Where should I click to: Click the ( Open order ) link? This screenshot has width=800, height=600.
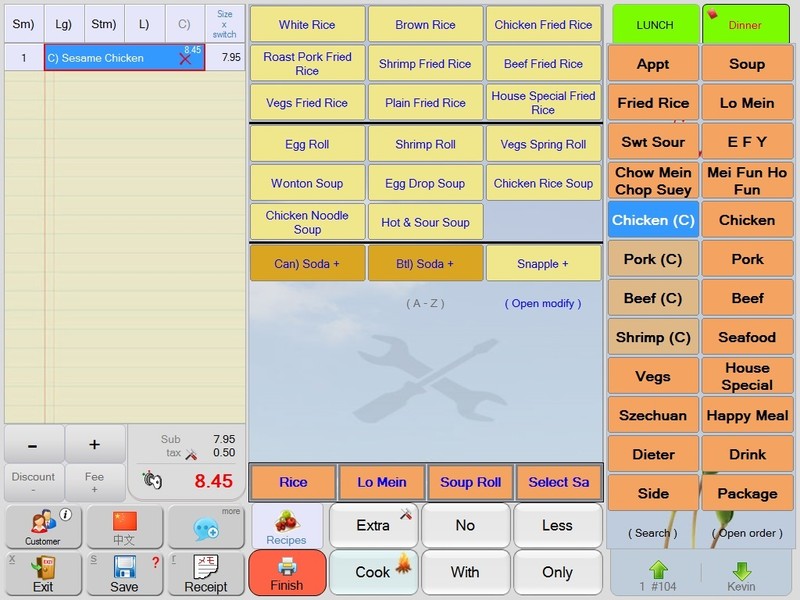click(x=747, y=533)
